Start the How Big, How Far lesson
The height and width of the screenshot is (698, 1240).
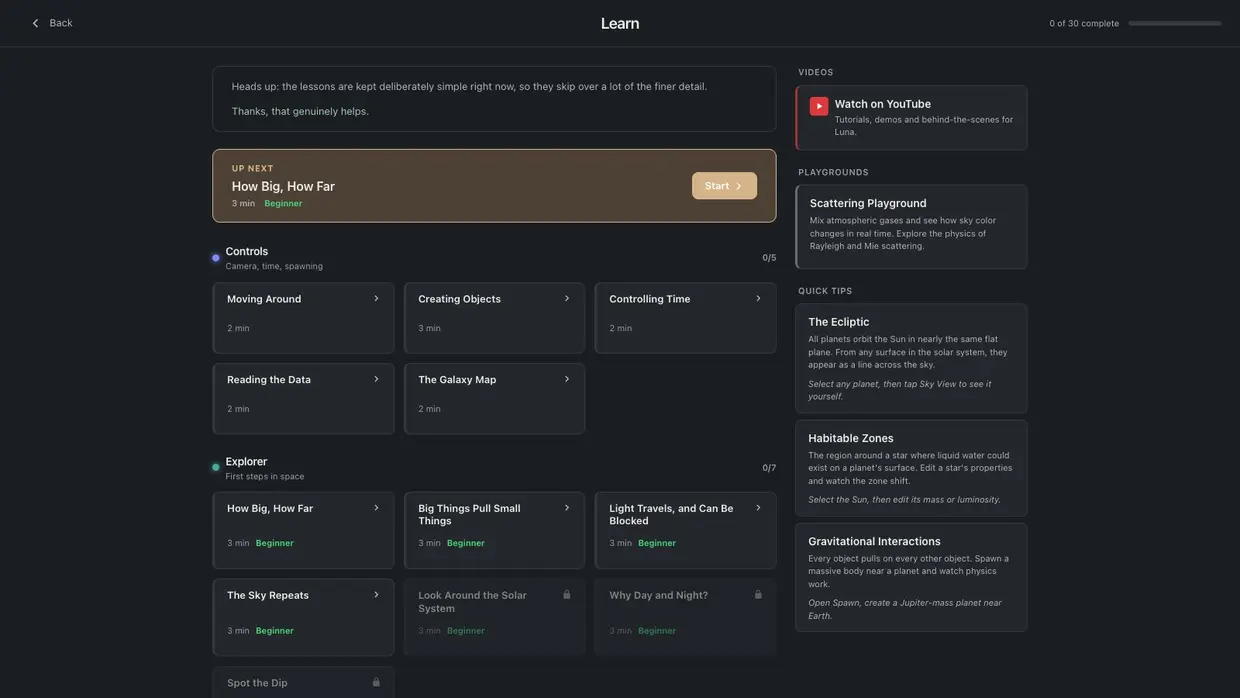(724, 186)
